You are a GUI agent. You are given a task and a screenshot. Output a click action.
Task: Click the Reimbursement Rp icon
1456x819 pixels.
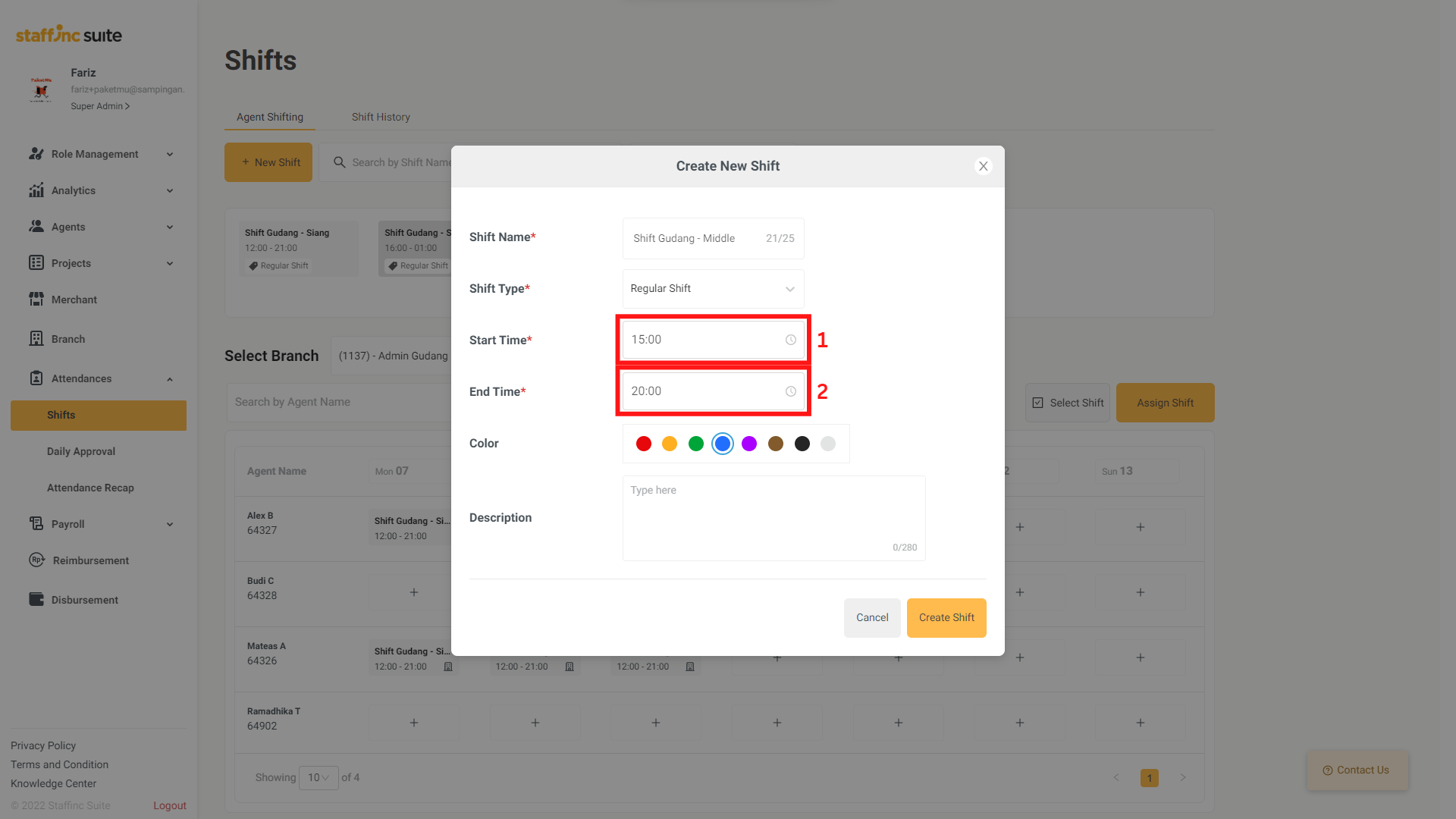tap(36, 560)
